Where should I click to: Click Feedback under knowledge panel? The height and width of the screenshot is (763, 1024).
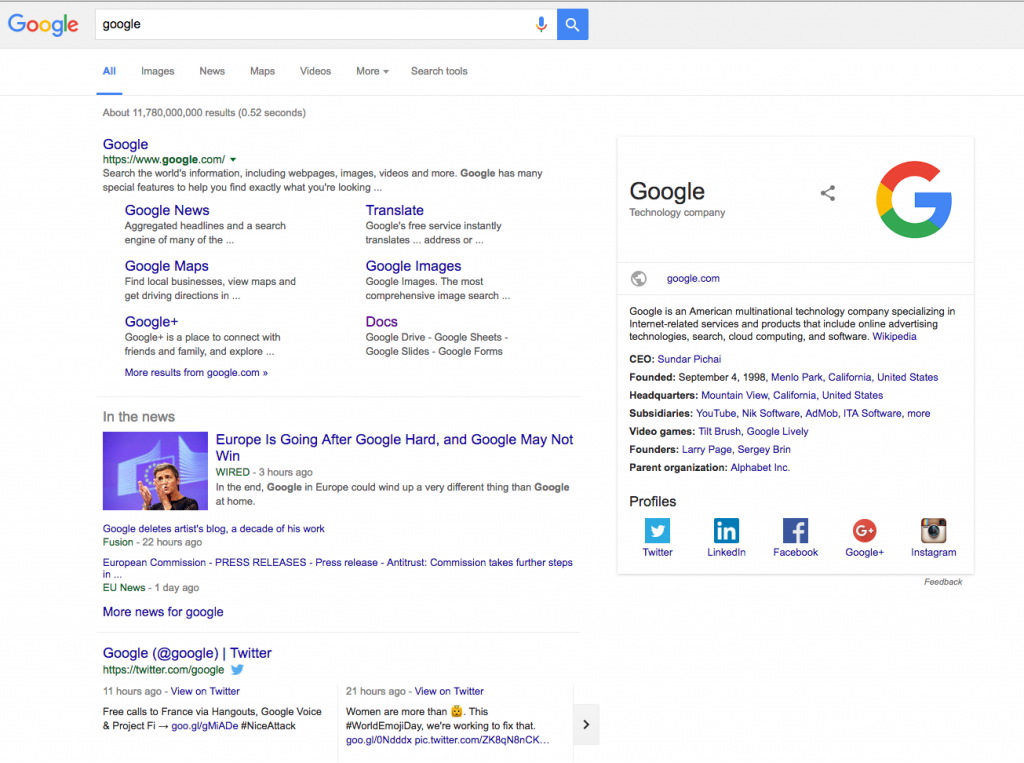tap(943, 582)
